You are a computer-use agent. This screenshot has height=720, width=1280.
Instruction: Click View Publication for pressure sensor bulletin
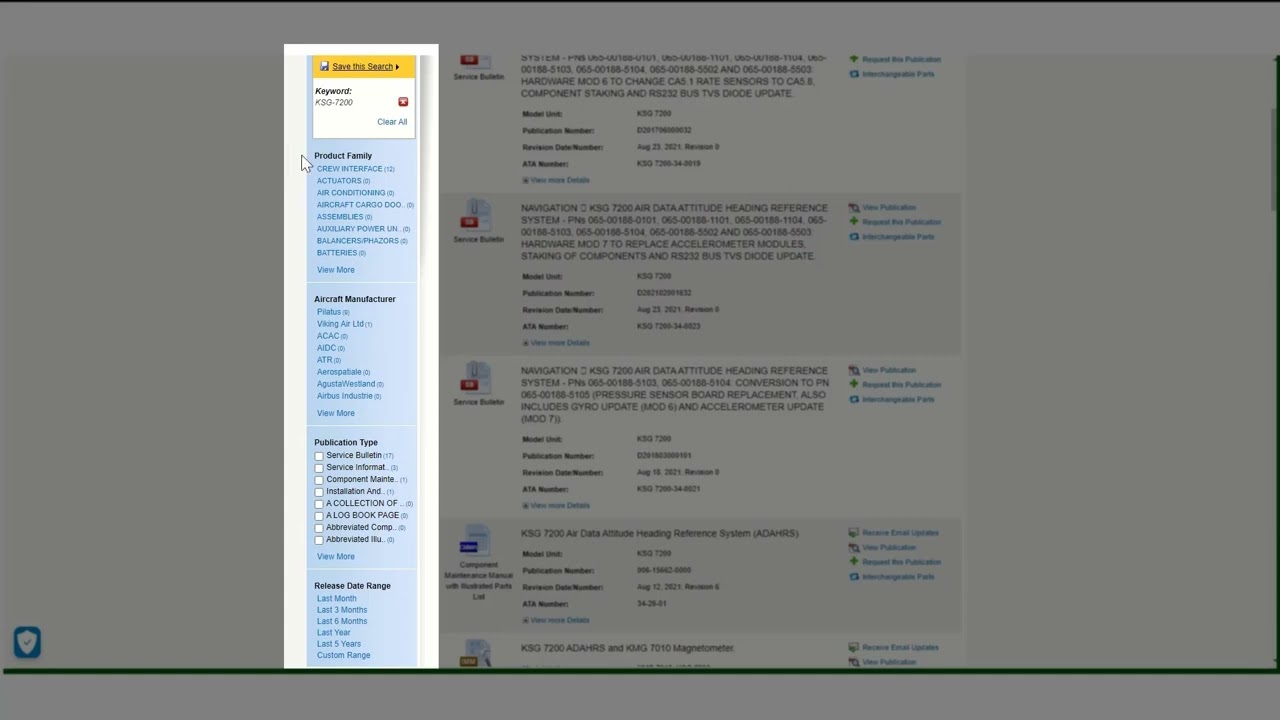(x=882, y=371)
